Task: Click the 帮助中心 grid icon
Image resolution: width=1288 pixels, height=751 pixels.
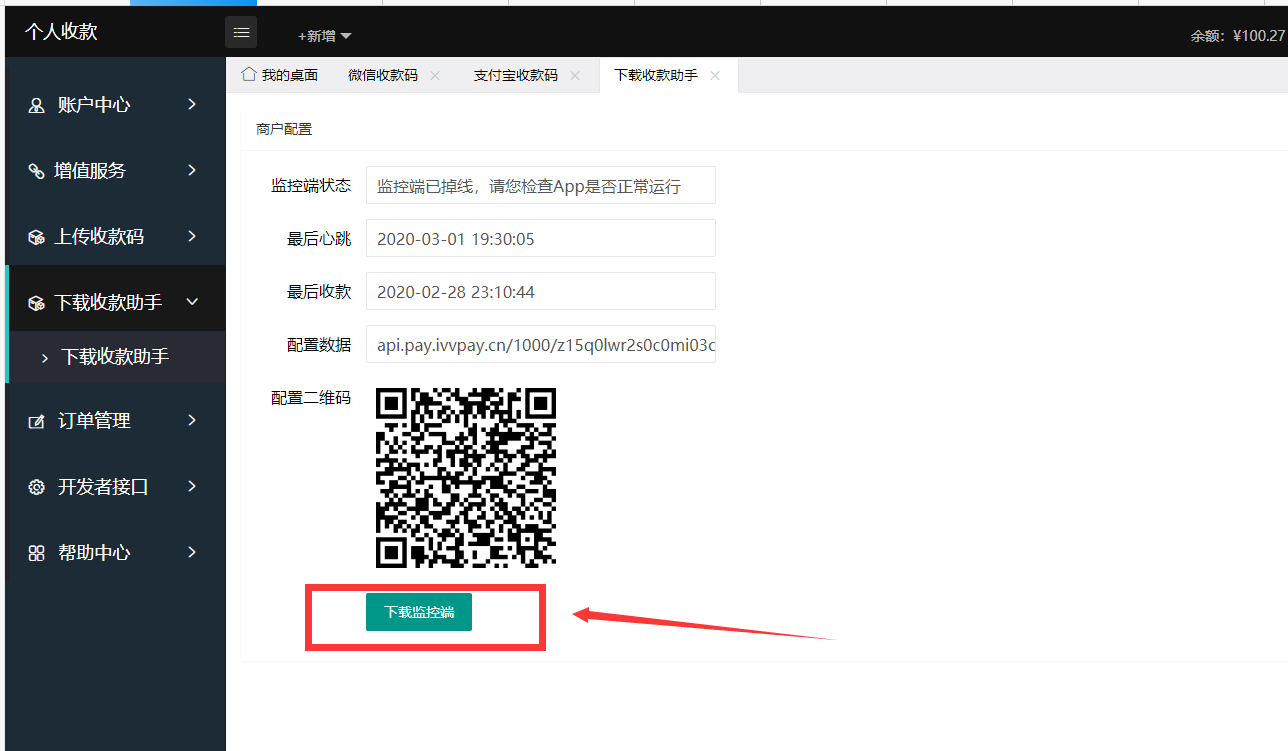Action: tap(37, 553)
